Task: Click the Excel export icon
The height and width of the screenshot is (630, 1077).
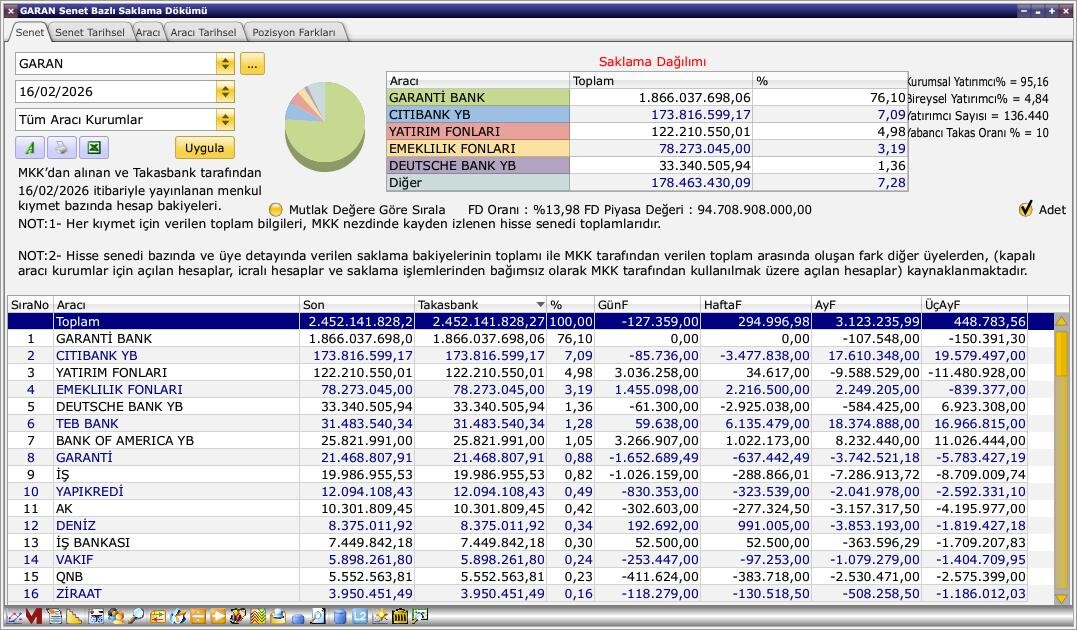Action: [x=93, y=147]
